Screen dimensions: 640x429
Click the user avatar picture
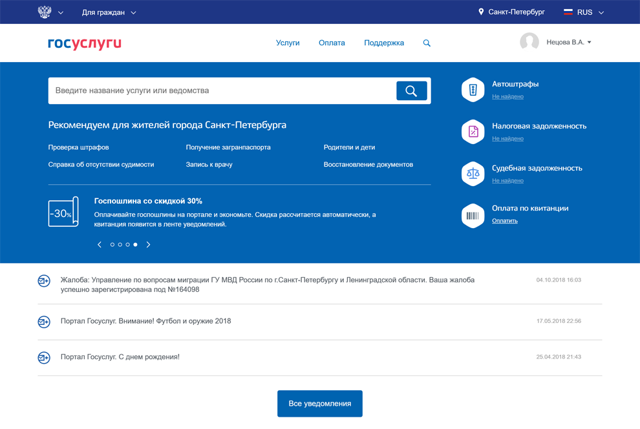(529, 42)
